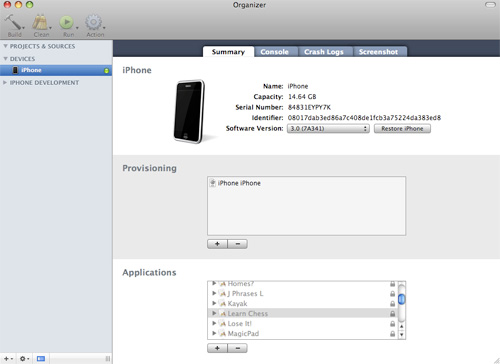Open the Action dropdown arrow
The image size is (500, 364).
pyautogui.click(x=104, y=28)
